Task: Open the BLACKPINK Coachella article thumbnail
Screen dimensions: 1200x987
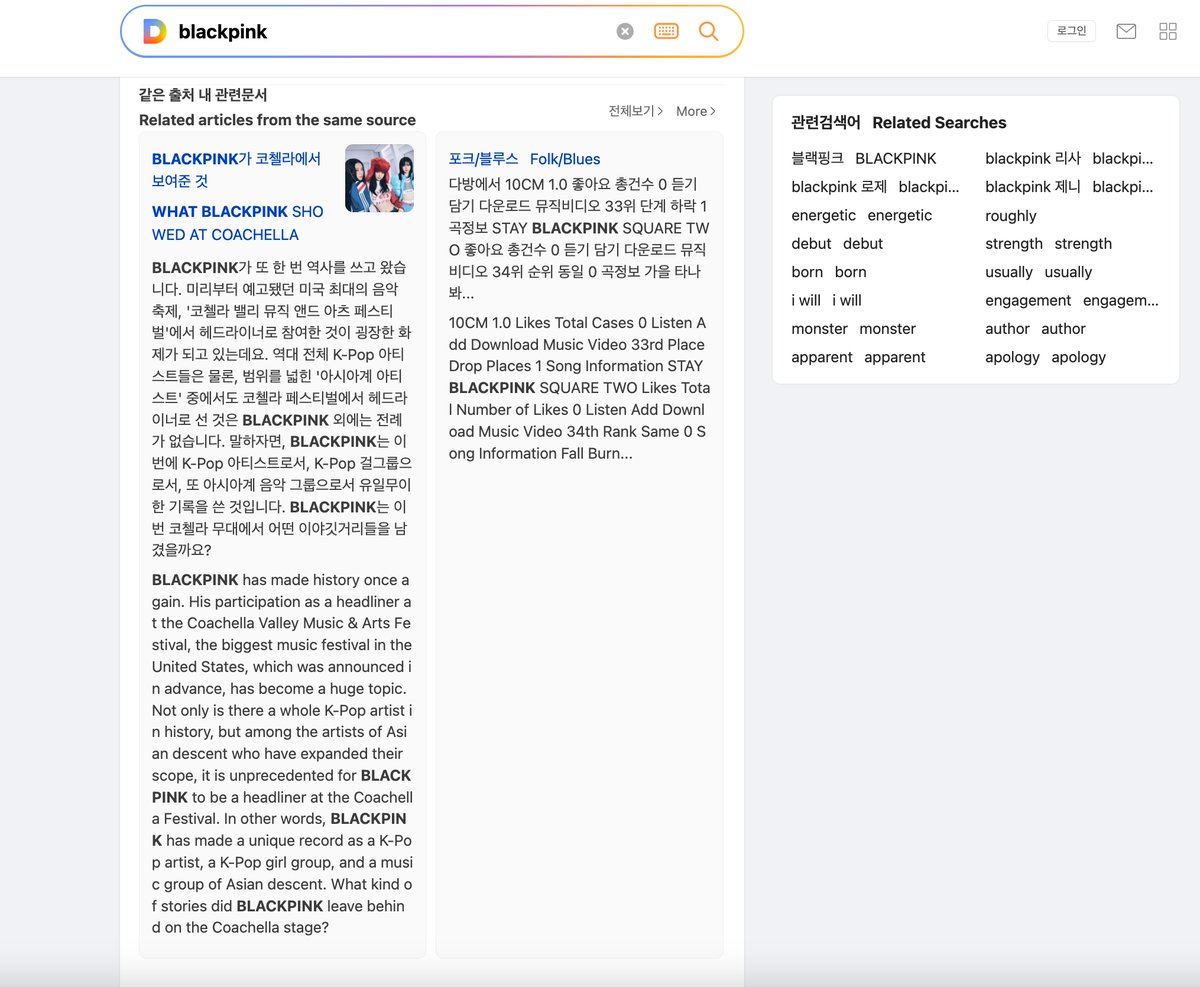Action: (380, 178)
